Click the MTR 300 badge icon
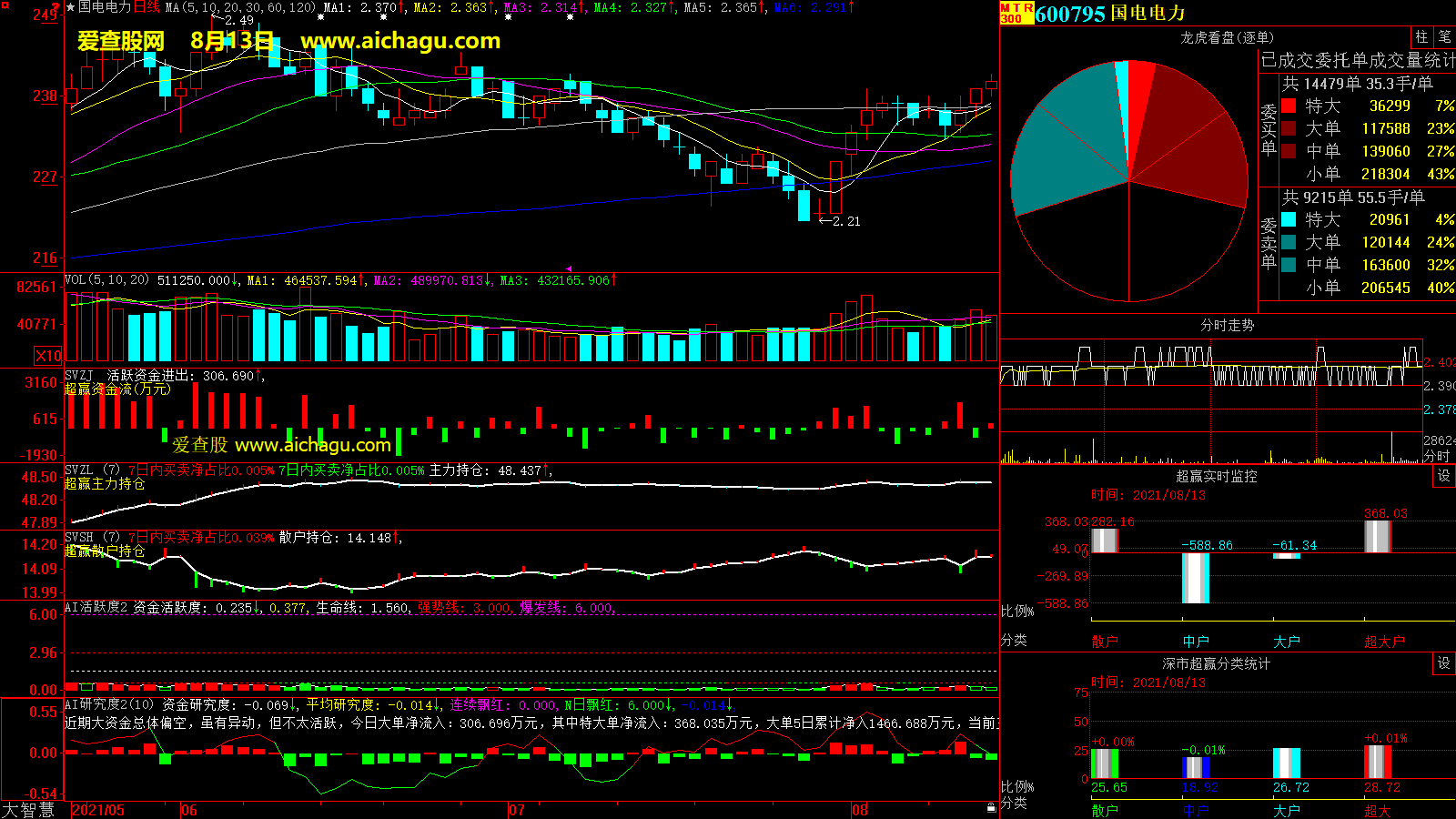The image size is (1456, 819). (1016, 13)
